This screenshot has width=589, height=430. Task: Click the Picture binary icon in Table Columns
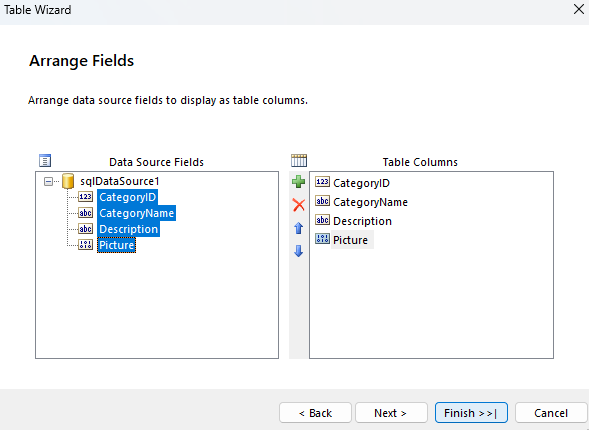322,239
